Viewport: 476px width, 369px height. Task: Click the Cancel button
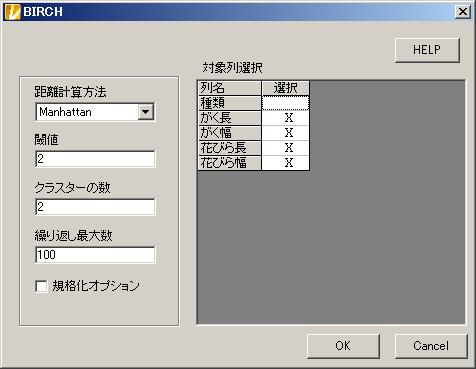click(x=431, y=346)
